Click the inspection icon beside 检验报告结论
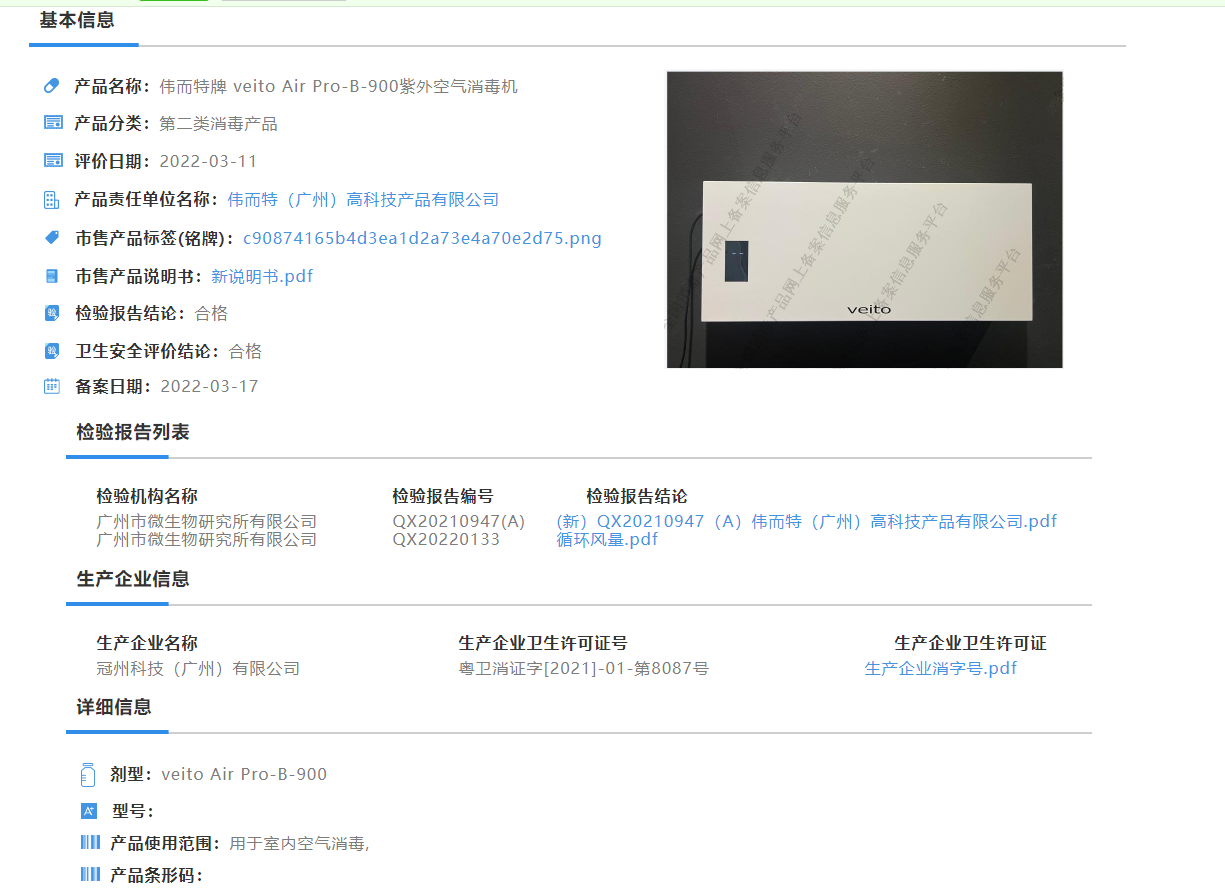The height and width of the screenshot is (889, 1225). (x=52, y=313)
